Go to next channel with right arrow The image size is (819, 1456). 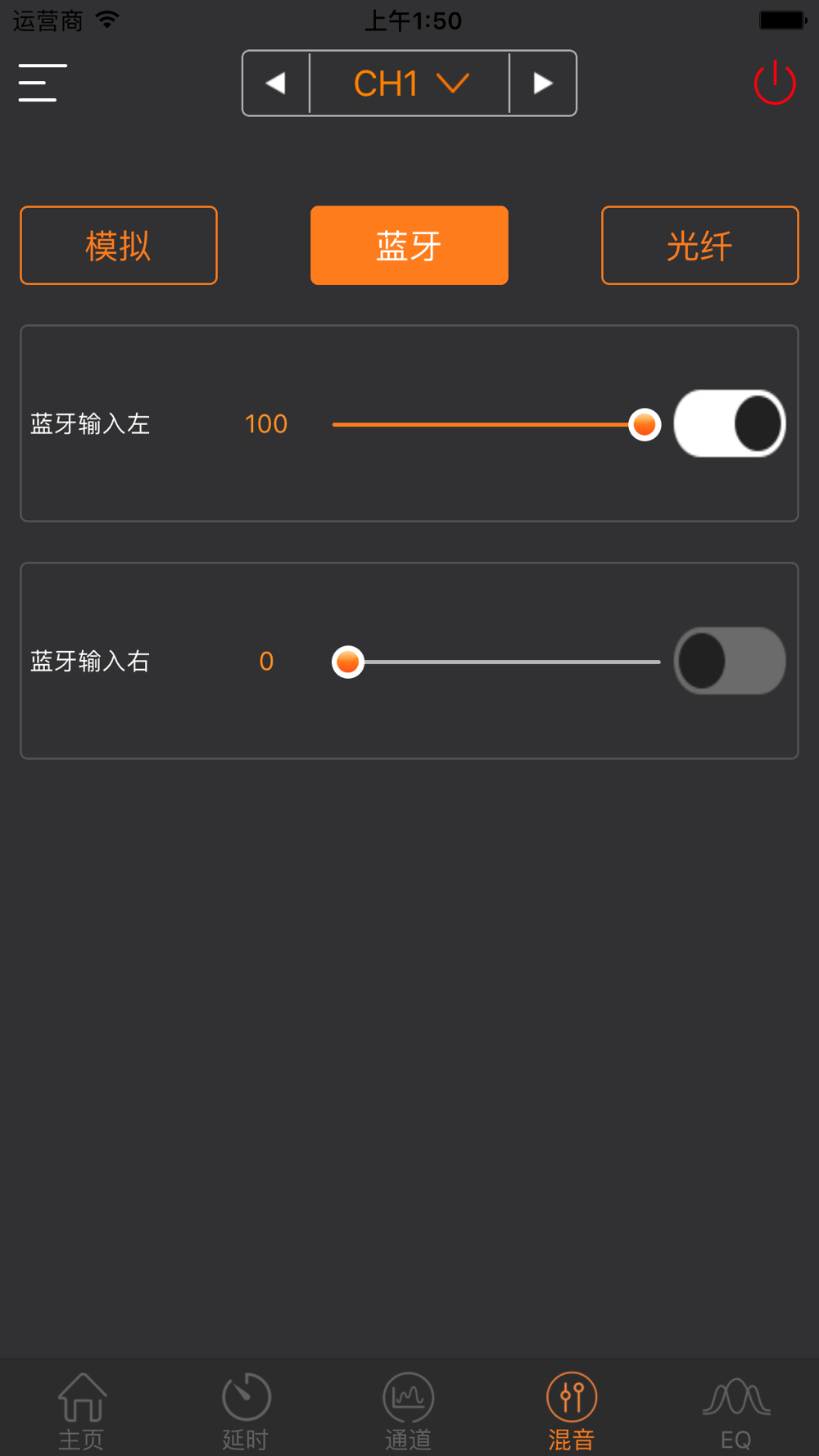click(x=543, y=84)
